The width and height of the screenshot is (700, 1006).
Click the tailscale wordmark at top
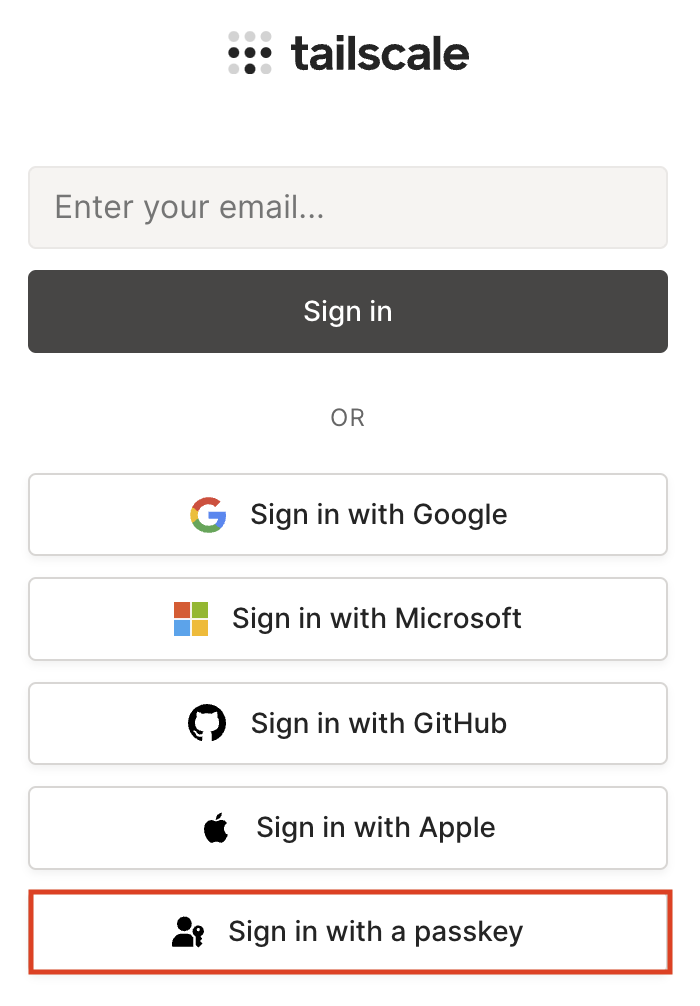380,54
